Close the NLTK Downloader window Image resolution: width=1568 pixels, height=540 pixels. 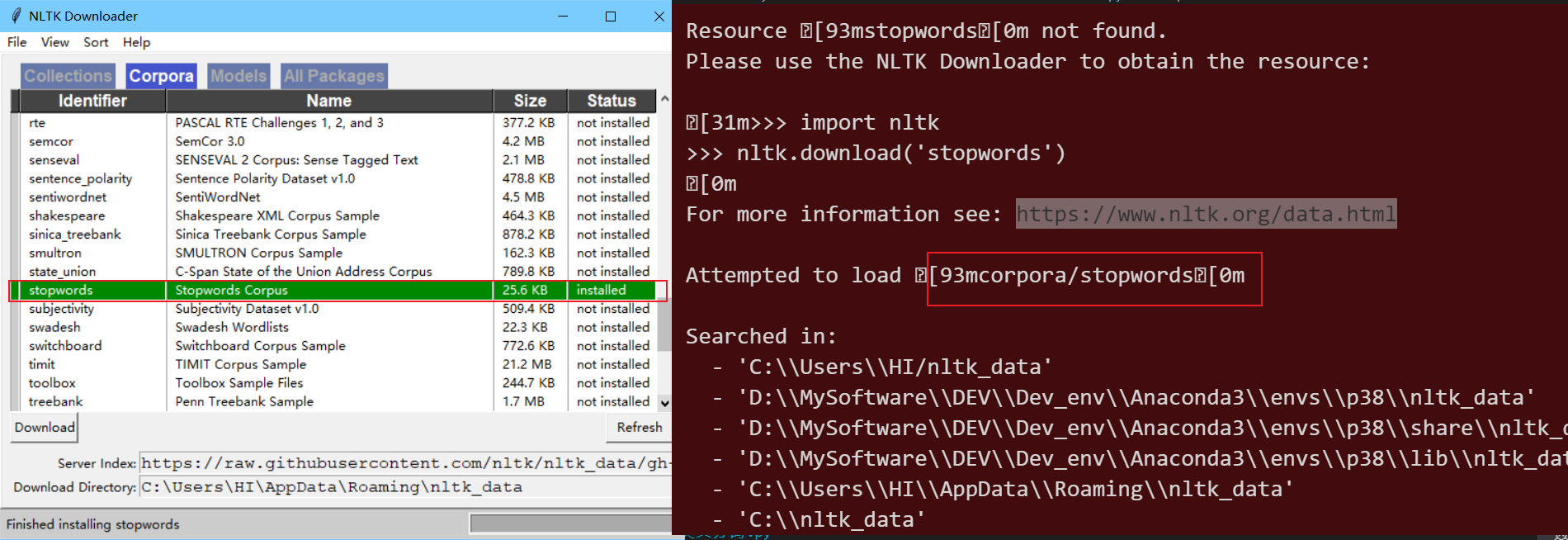point(659,16)
